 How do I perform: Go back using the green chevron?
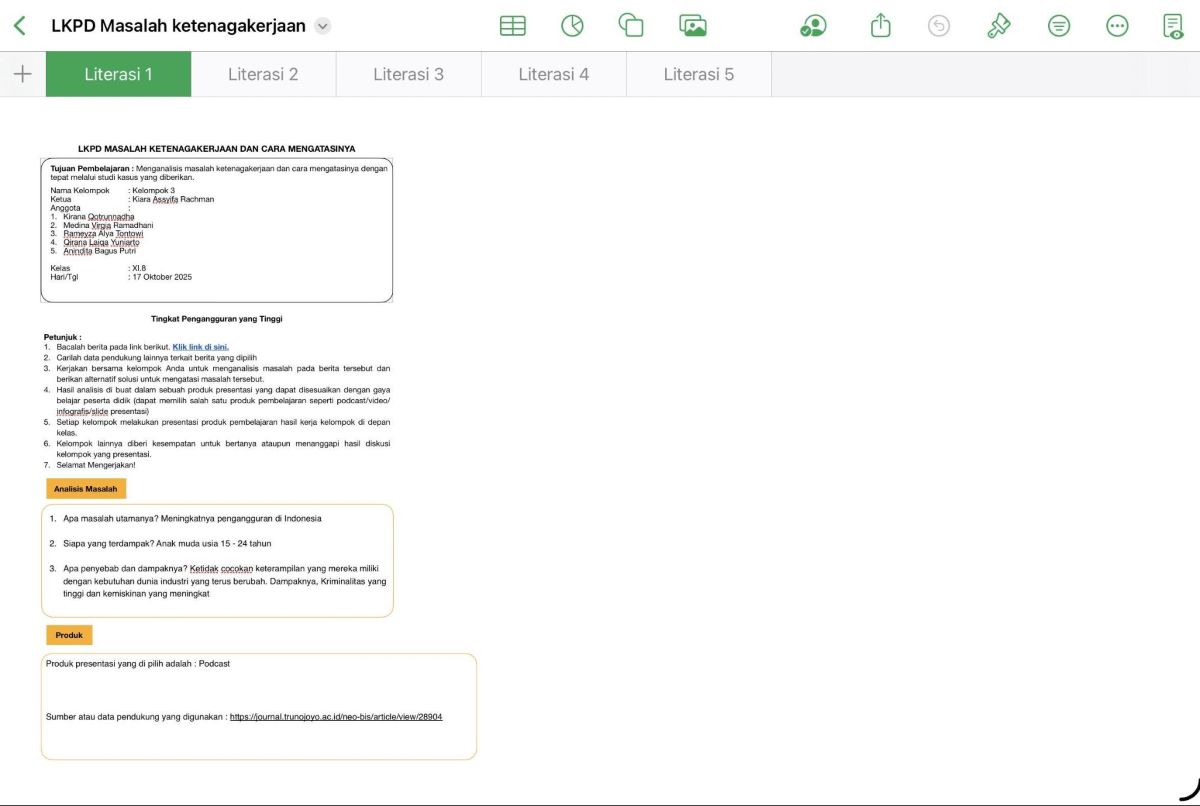click(20, 26)
